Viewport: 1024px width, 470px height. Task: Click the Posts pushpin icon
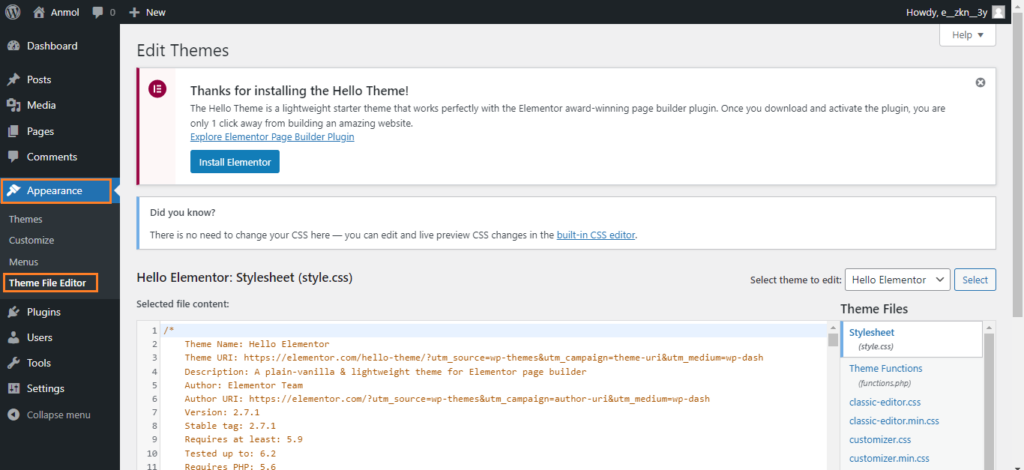click(13, 80)
